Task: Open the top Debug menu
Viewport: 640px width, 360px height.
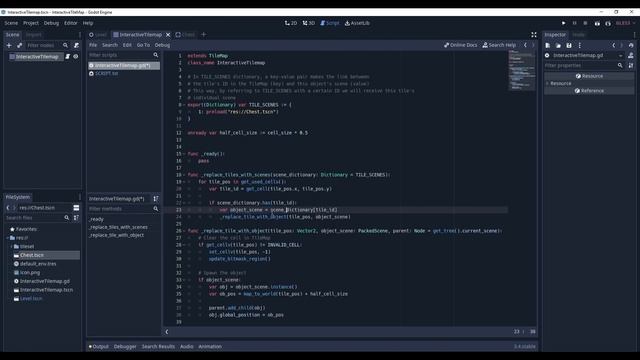Action: (51, 23)
